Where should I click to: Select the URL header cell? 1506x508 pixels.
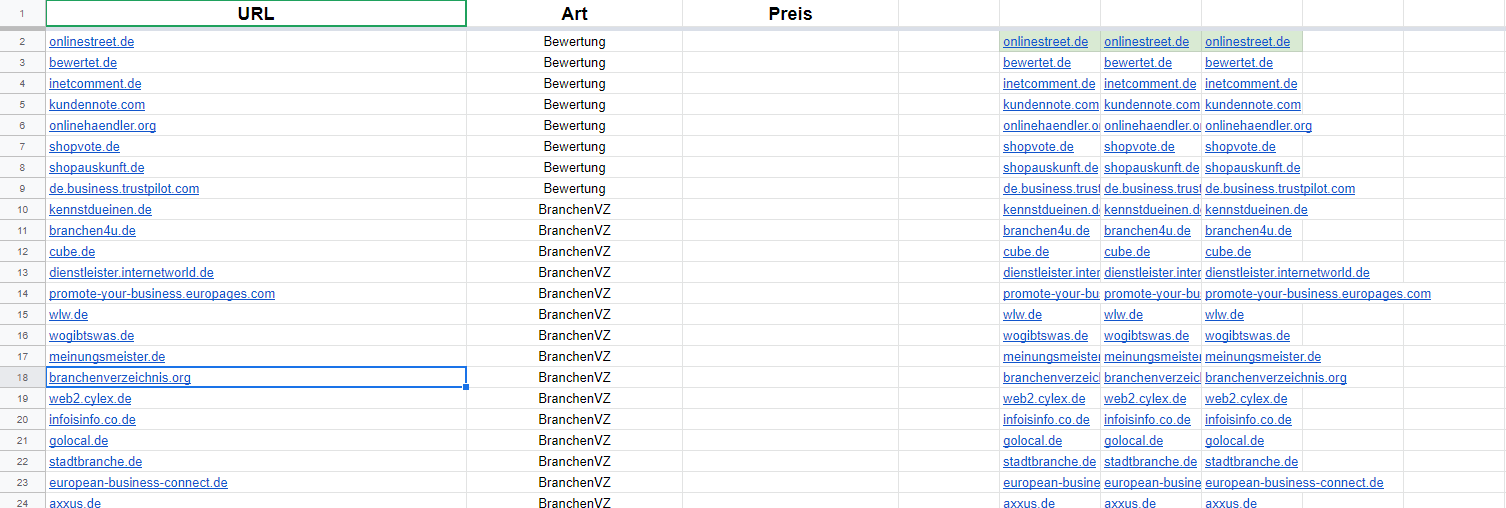coord(256,14)
